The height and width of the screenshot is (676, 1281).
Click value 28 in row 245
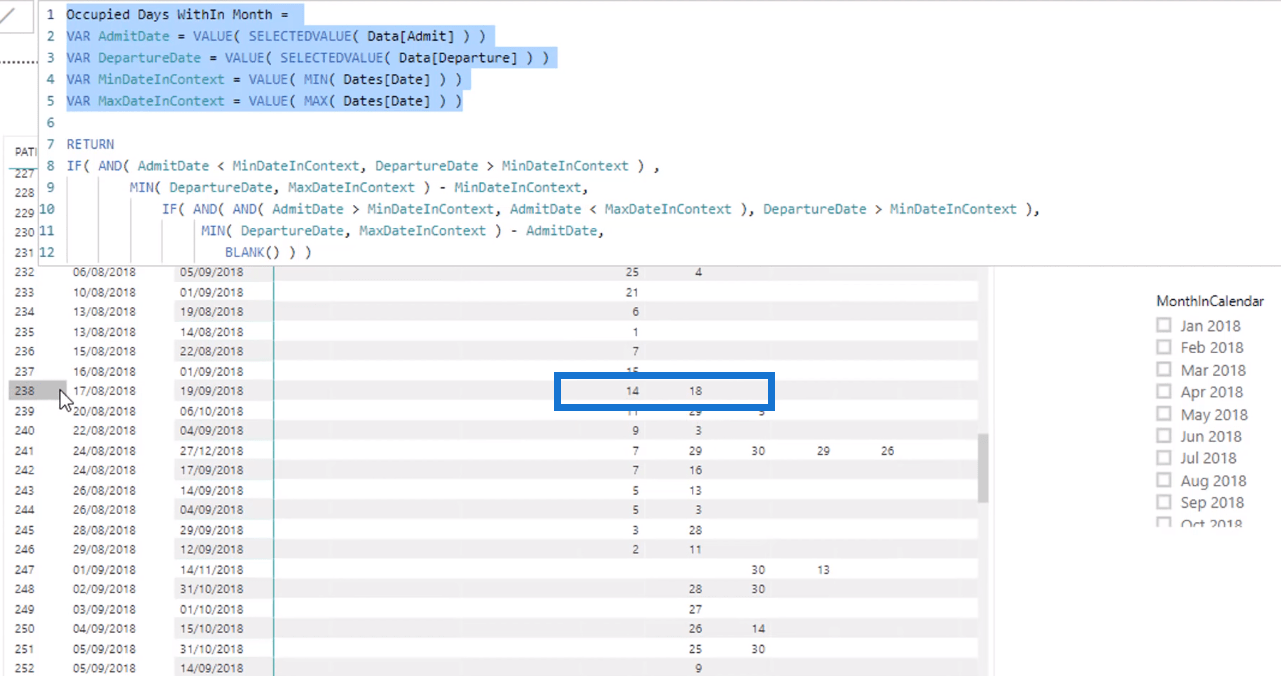pyautogui.click(x=695, y=530)
